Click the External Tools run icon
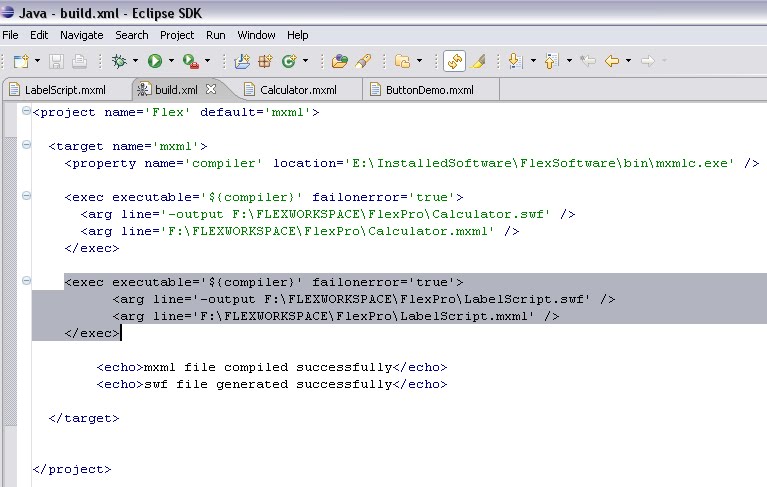Screen dimensions: 767x487 coord(191,61)
